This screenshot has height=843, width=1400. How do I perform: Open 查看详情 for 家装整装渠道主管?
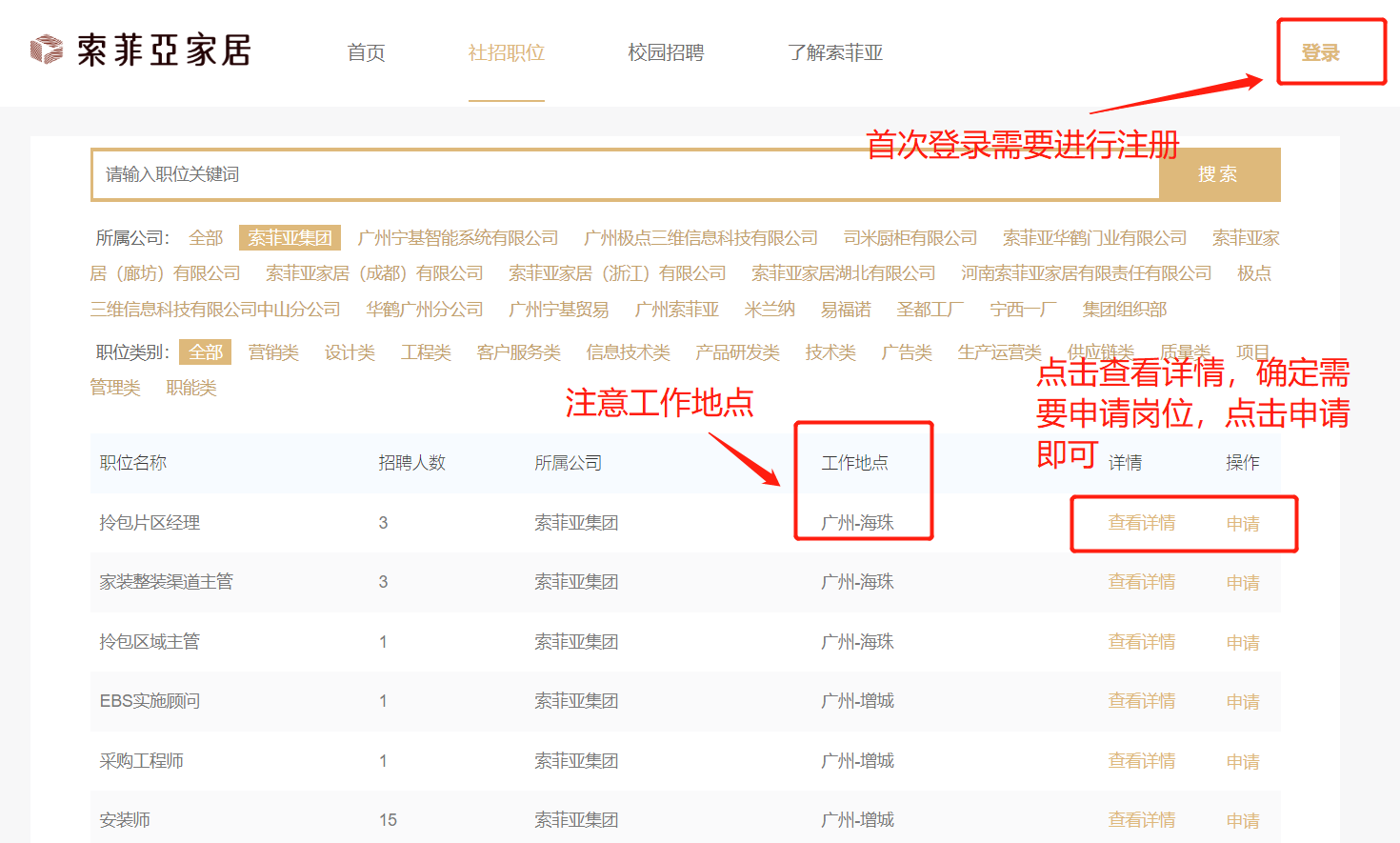coord(1142,582)
